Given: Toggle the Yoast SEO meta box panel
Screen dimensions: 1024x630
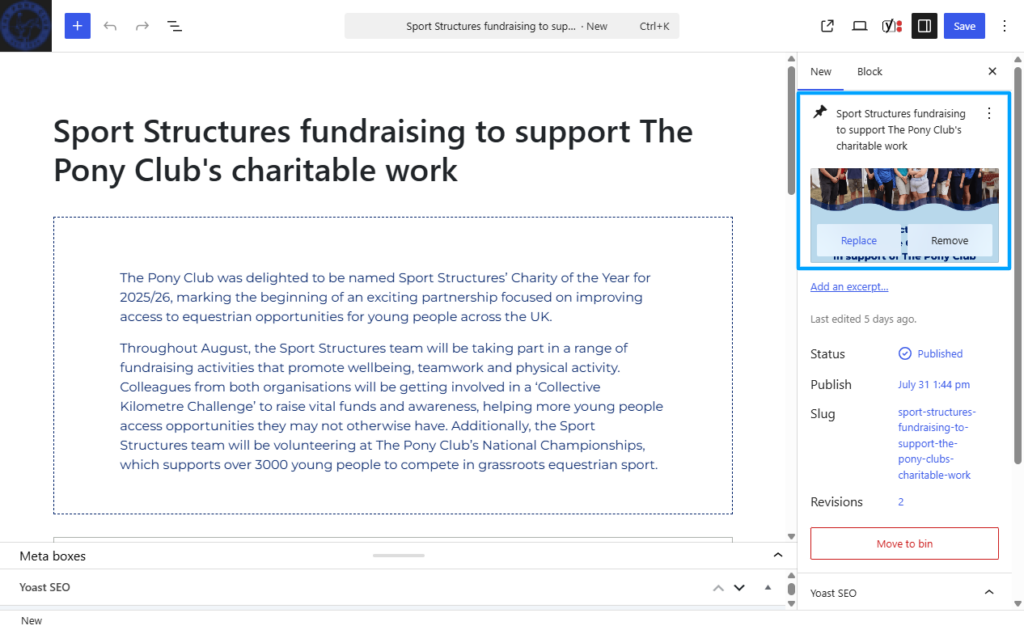Looking at the screenshot, I should (x=768, y=588).
